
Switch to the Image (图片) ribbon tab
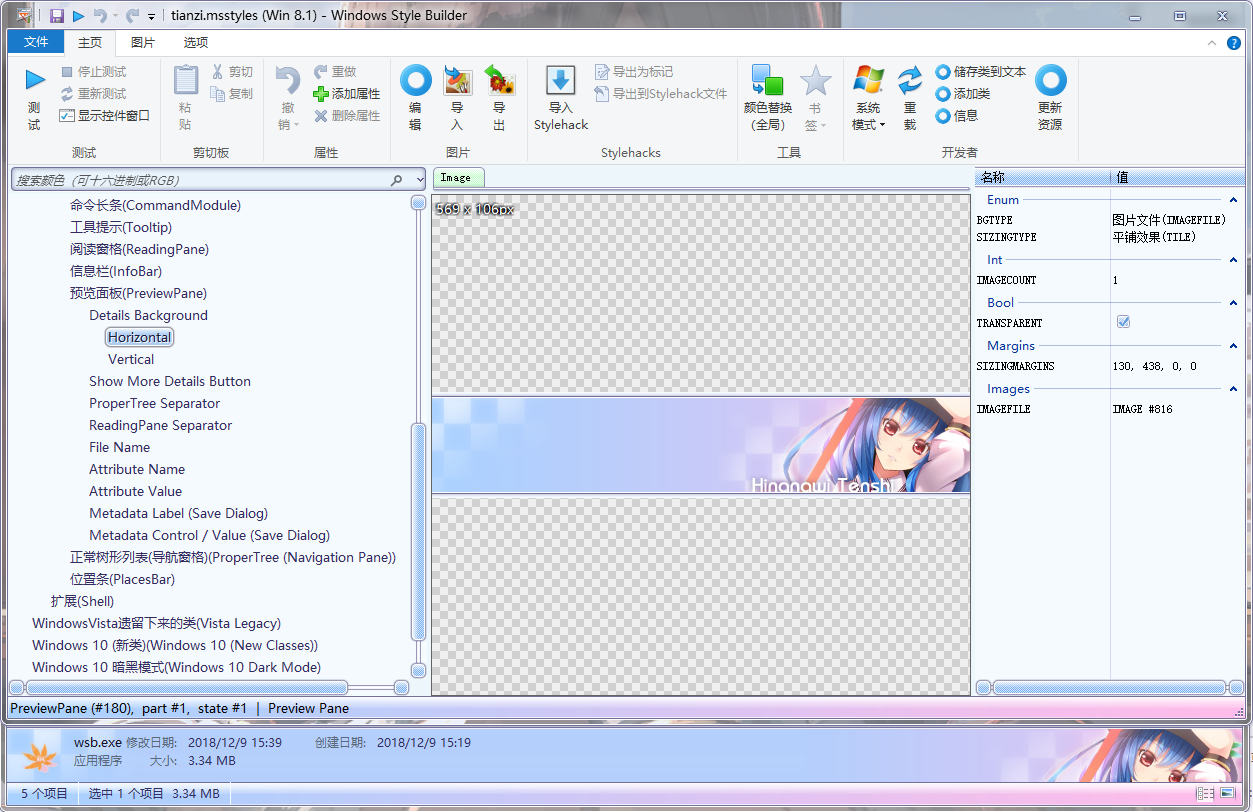coord(143,42)
